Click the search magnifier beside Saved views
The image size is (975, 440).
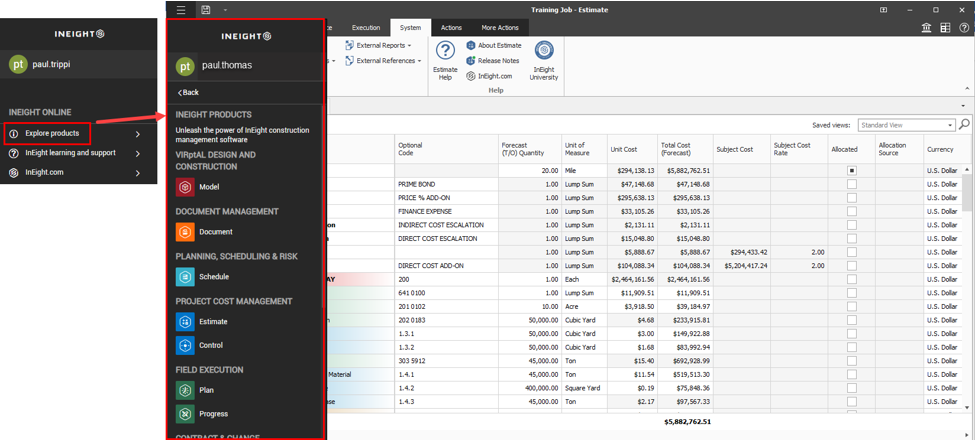point(964,124)
